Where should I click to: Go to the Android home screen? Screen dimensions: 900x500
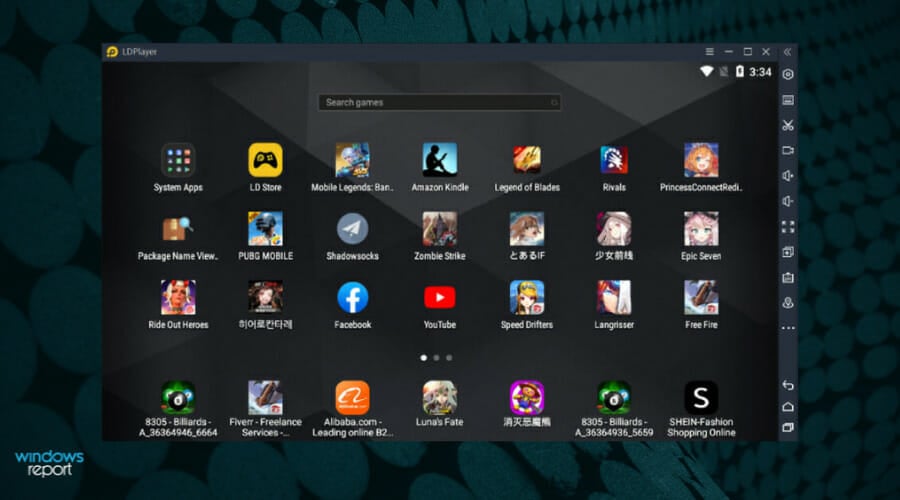pyautogui.click(x=788, y=406)
